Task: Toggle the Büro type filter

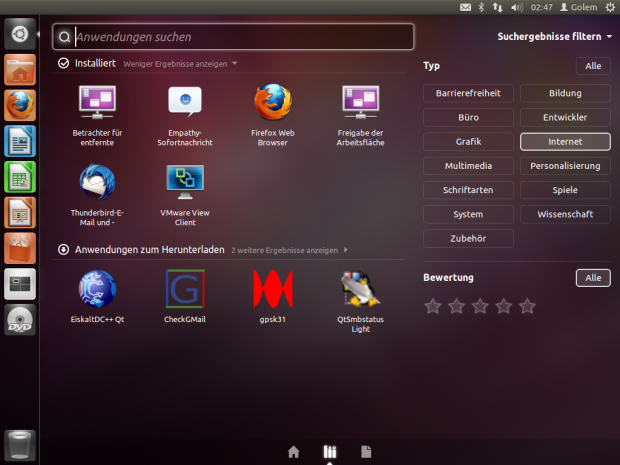Action: (468, 117)
